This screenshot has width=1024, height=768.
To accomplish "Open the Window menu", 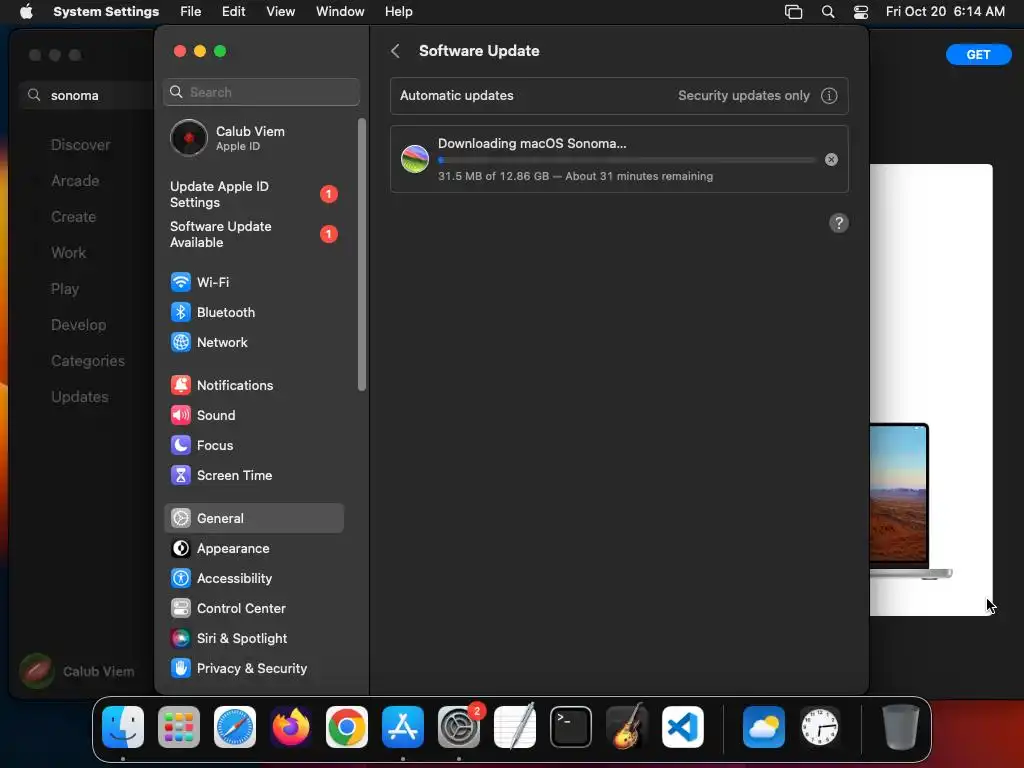I will (x=340, y=12).
